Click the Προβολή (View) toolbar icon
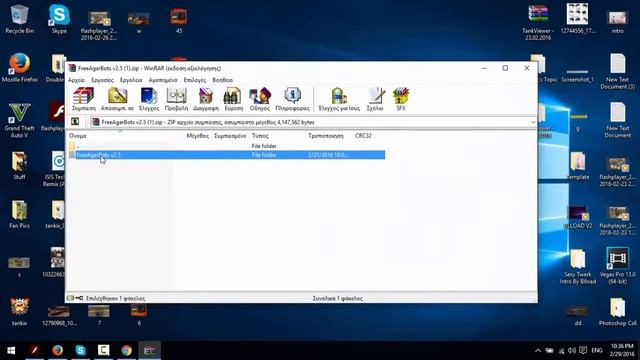 coord(176,99)
